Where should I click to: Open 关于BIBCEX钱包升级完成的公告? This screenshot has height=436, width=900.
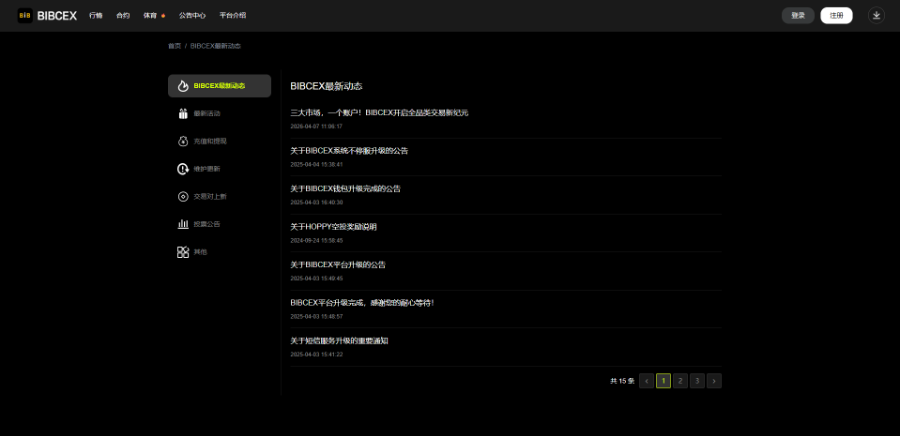pyautogui.click(x=346, y=189)
